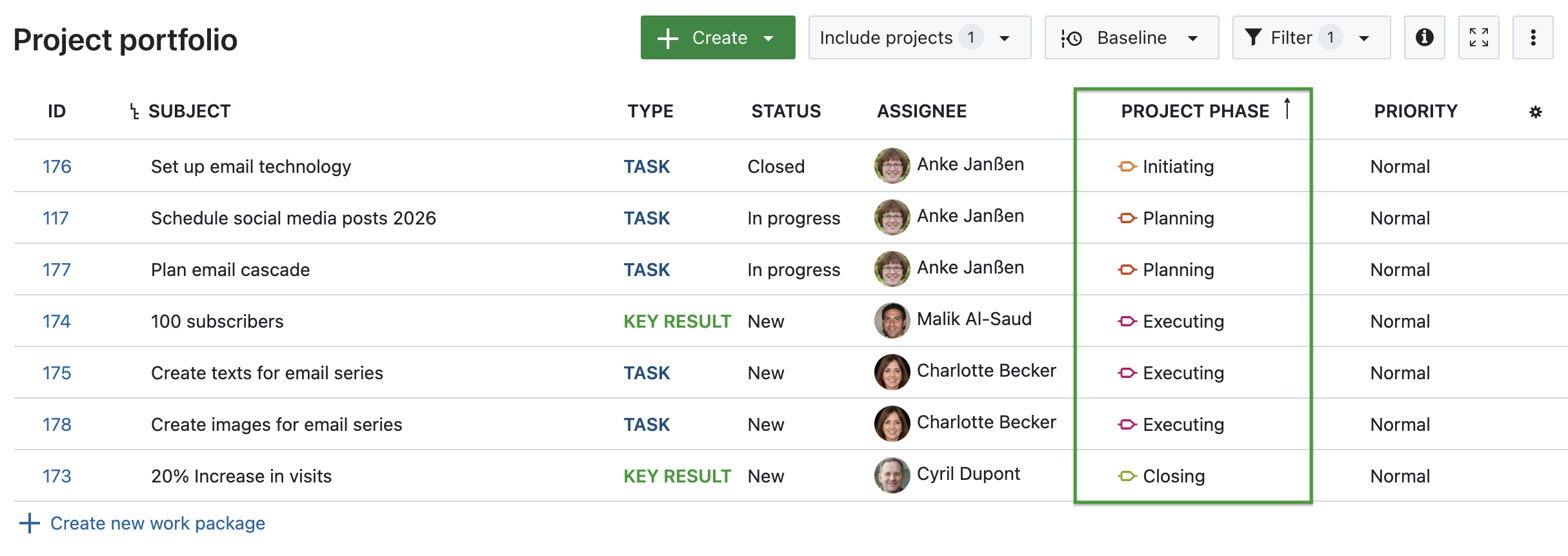The width and height of the screenshot is (1568, 556).
Task: Click the Assignee column header
Action: click(921, 112)
